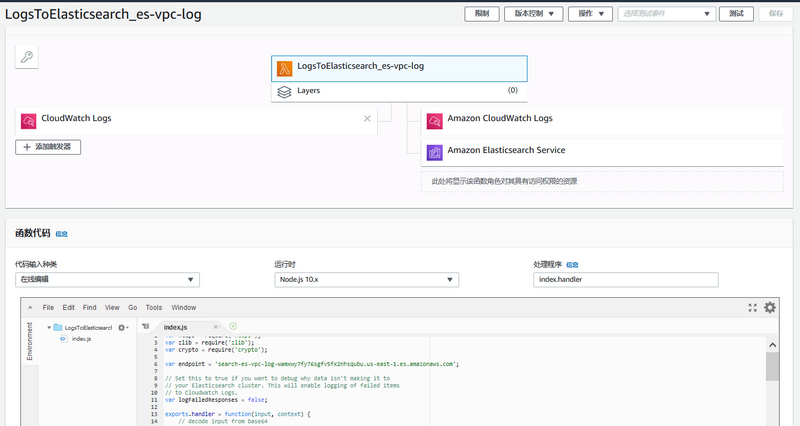Select the Amazon CloudWatch Logs resource
The width and height of the screenshot is (800, 426).
pos(602,121)
